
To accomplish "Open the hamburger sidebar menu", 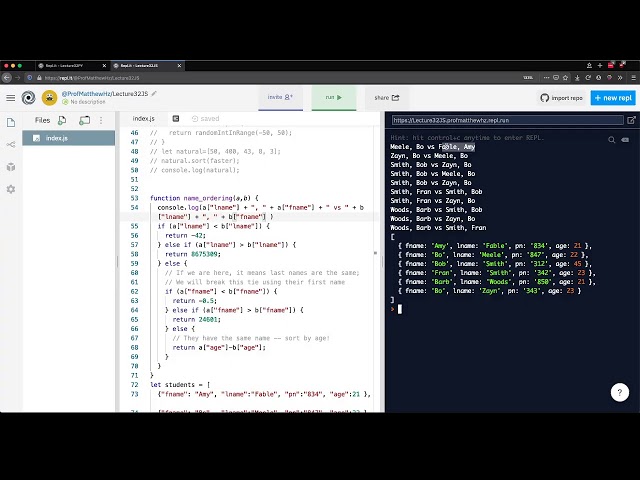I will 11,98.
